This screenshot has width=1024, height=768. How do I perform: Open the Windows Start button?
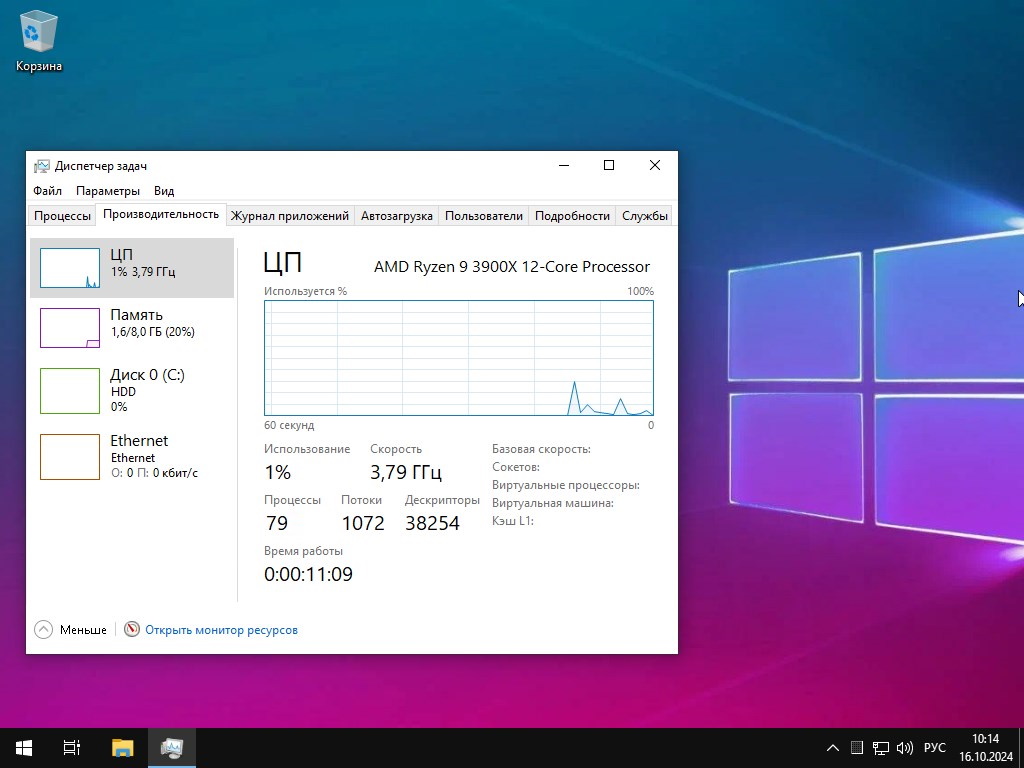click(x=24, y=748)
